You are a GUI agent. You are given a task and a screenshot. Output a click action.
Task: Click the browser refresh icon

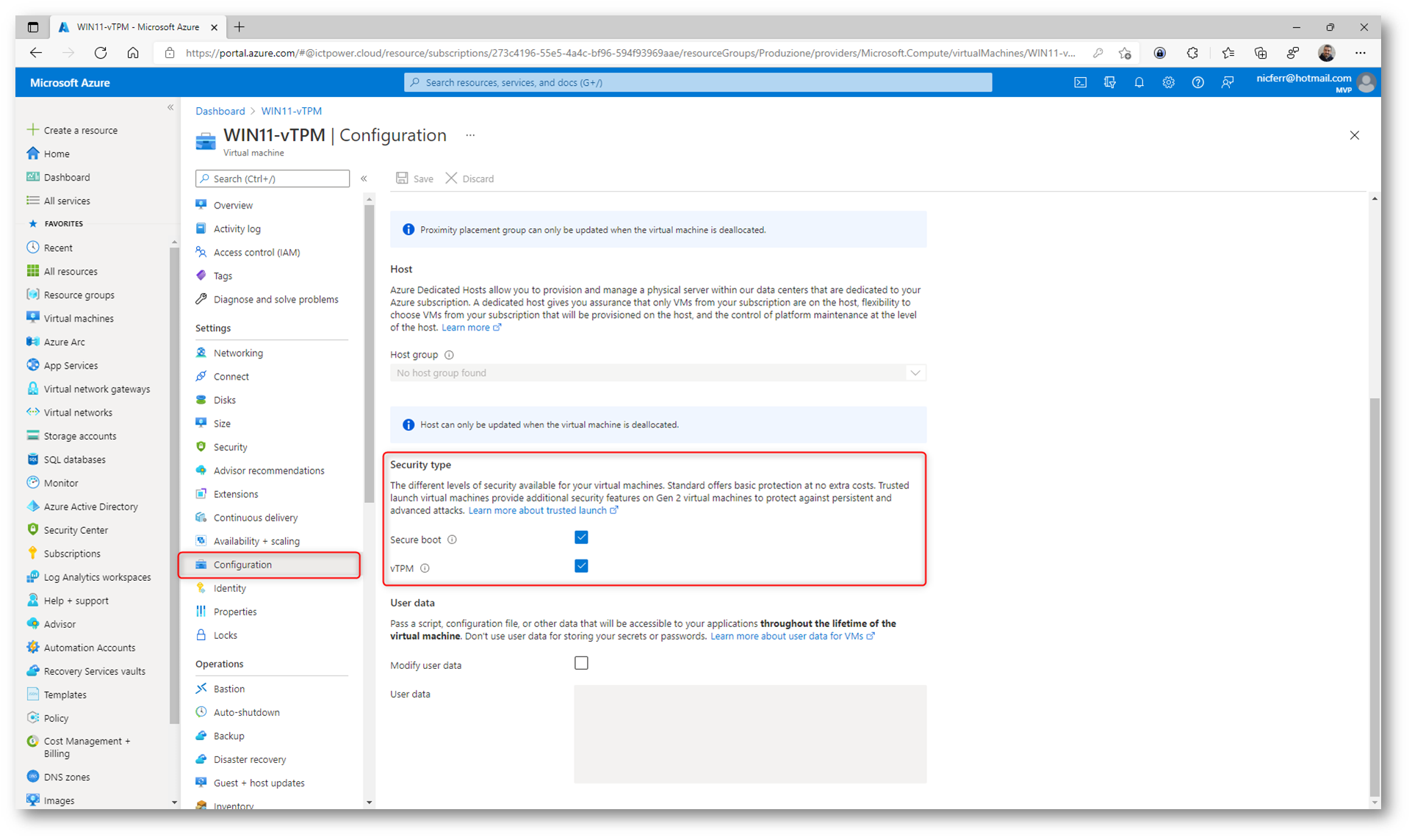(101, 53)
